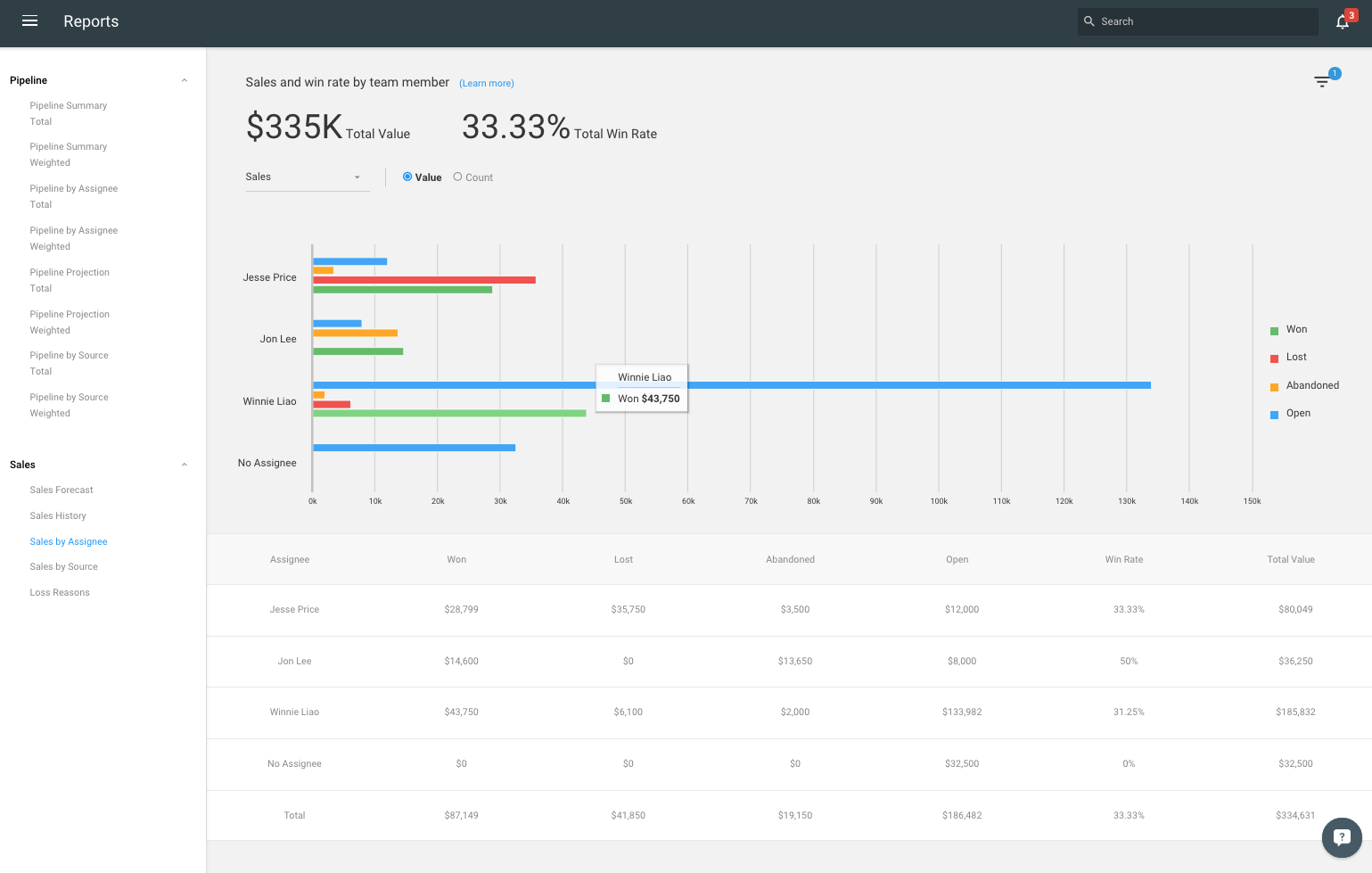
Task: Open Pipeline by Source Weighted report
Action: coord(69,406)
